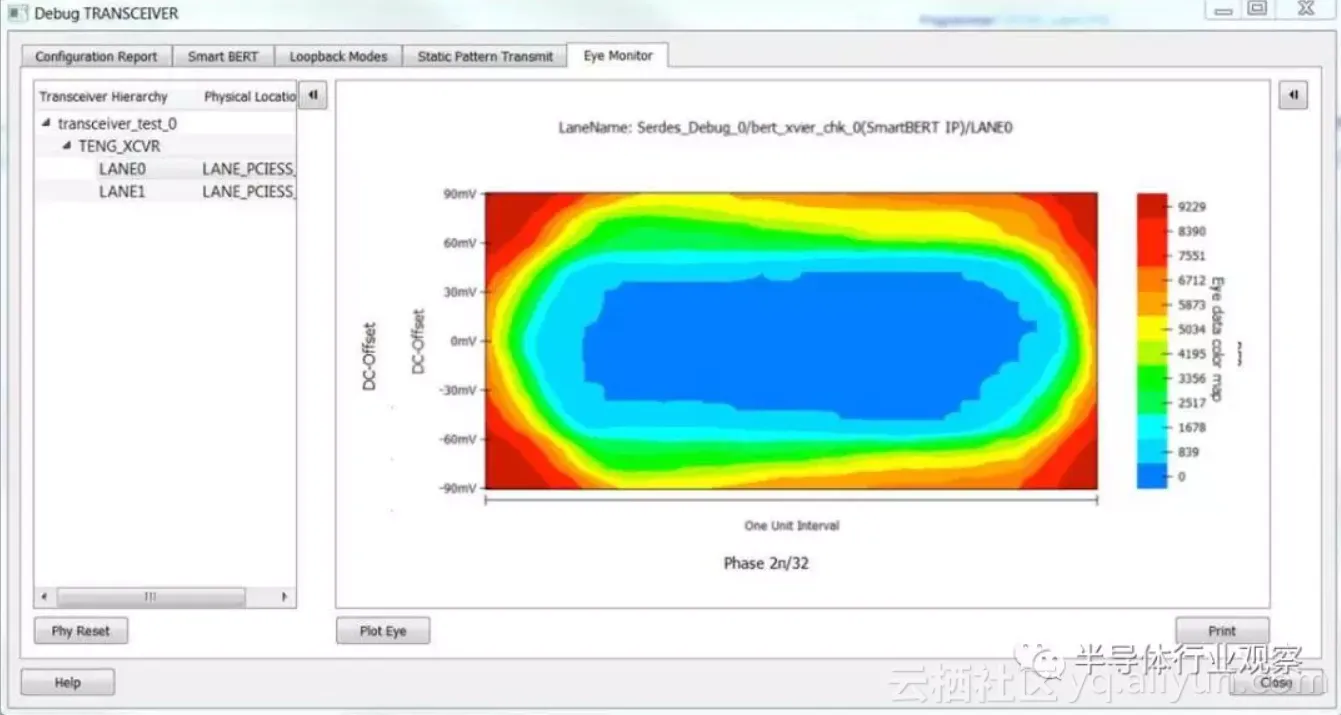The height and width of the screenshot is (715, 1341).
Task: Select LANE1 in the hierarchy tree
Action: (x=122, y=191)
